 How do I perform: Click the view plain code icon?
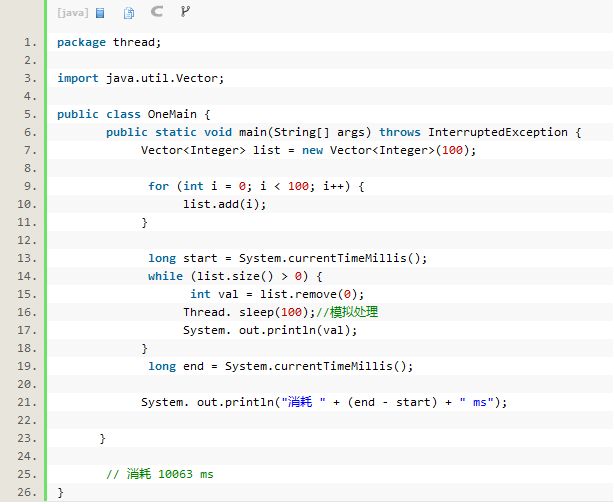[x=100, y=13]
